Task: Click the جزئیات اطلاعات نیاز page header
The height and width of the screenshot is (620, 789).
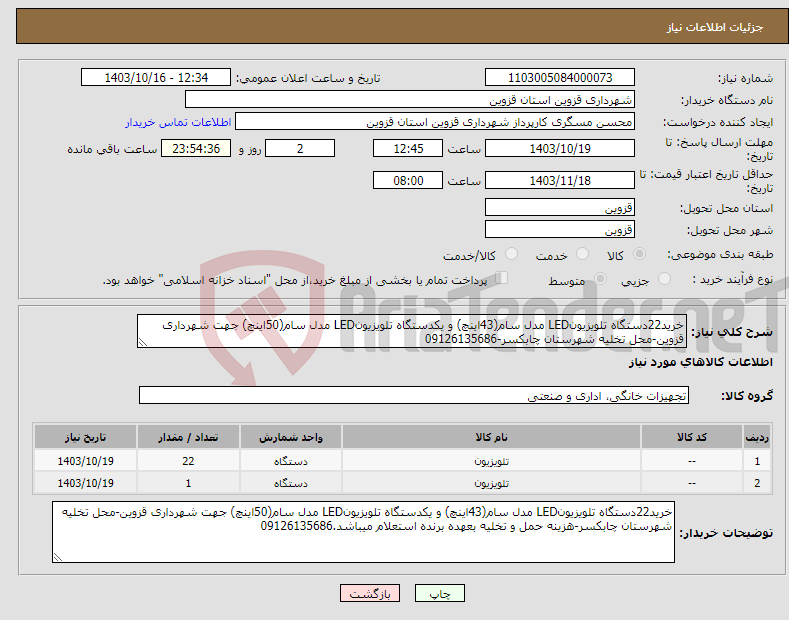Action: [x=715, y=27]
